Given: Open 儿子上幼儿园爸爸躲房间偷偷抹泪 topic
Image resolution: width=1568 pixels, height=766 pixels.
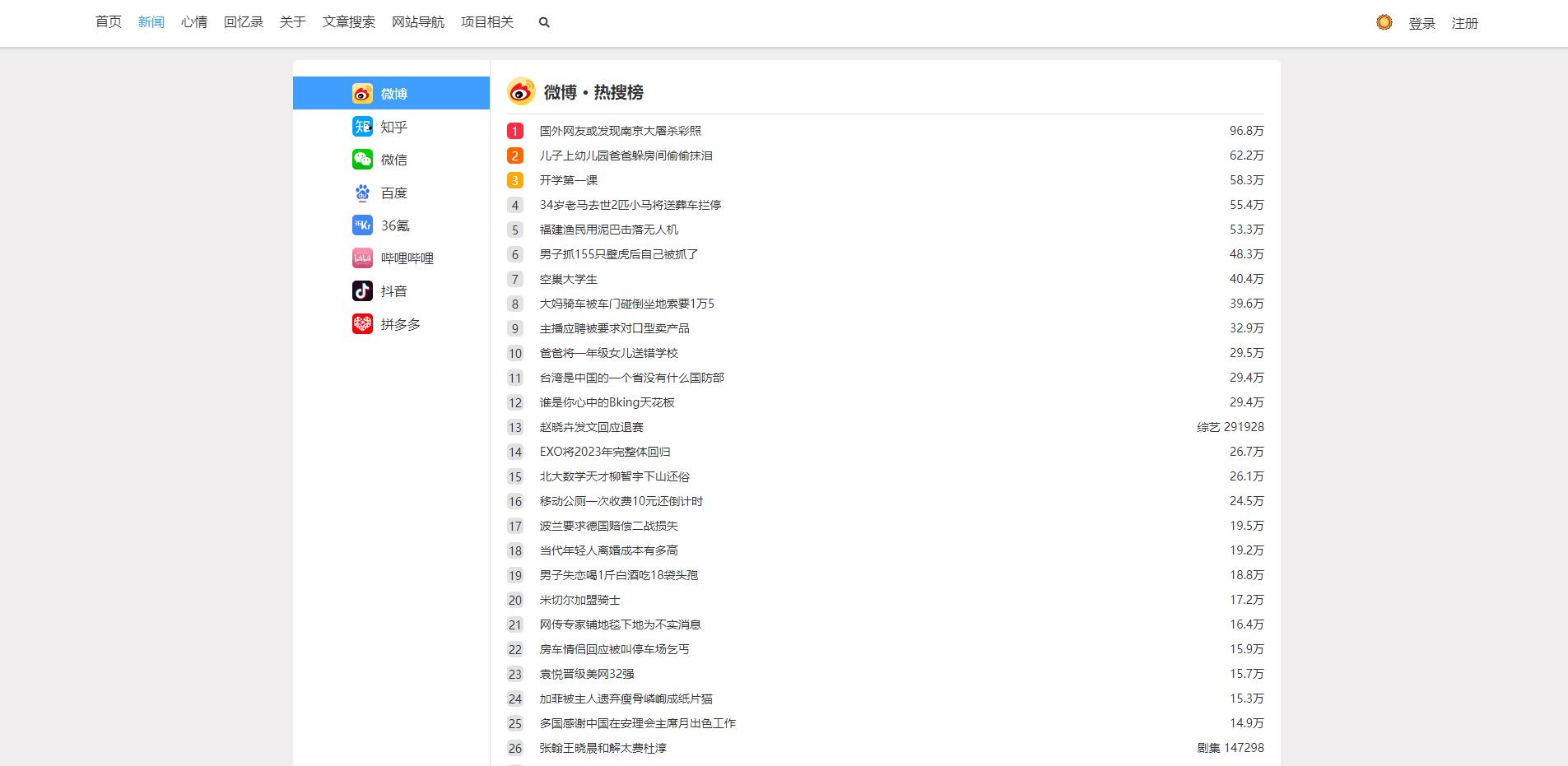Looking at the screenshot, I should point(626,156).
